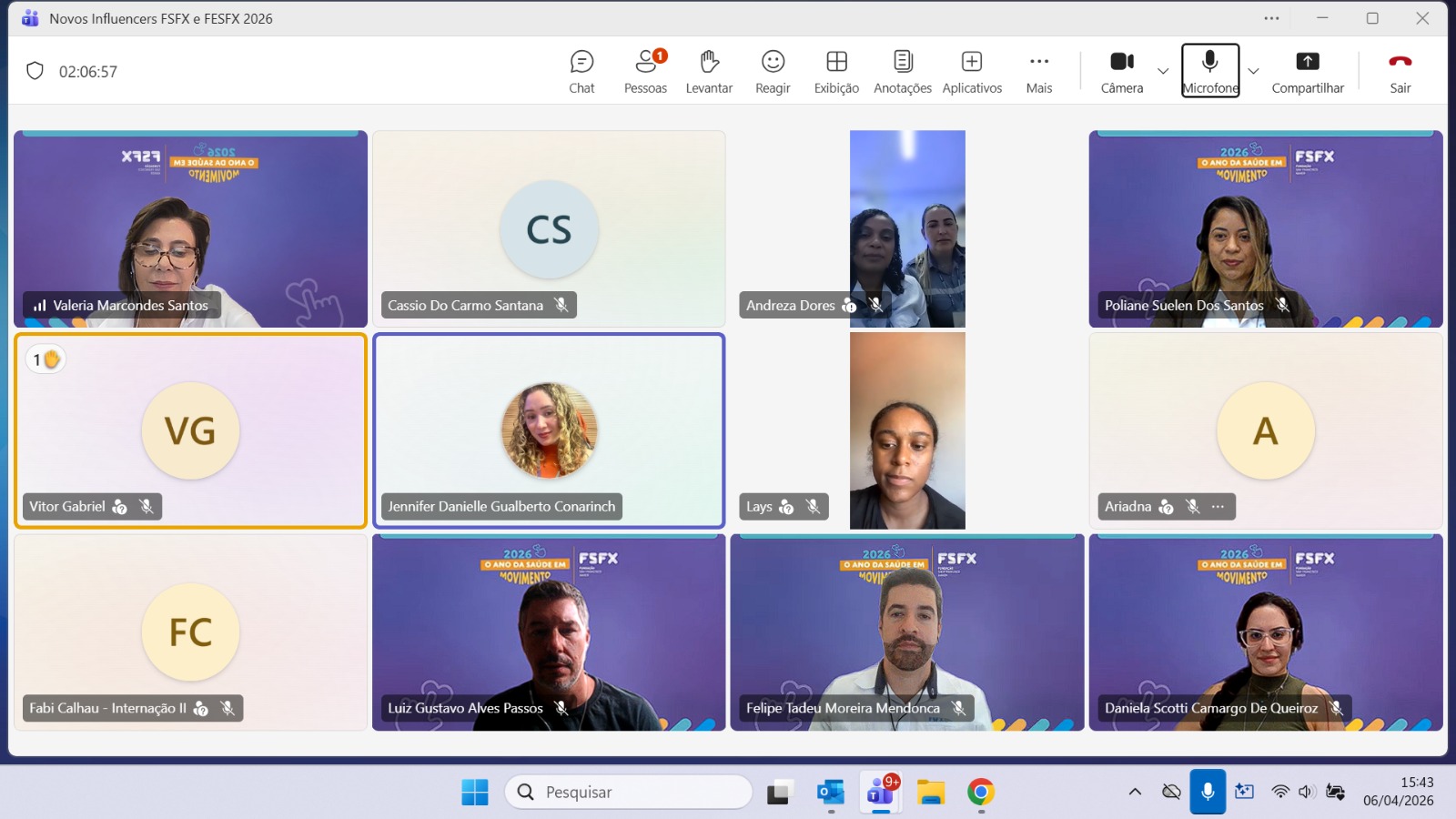Open Aplicativos apps panel
The height and width of the screenshot is (819, 1456).
(x=972, y=71)
